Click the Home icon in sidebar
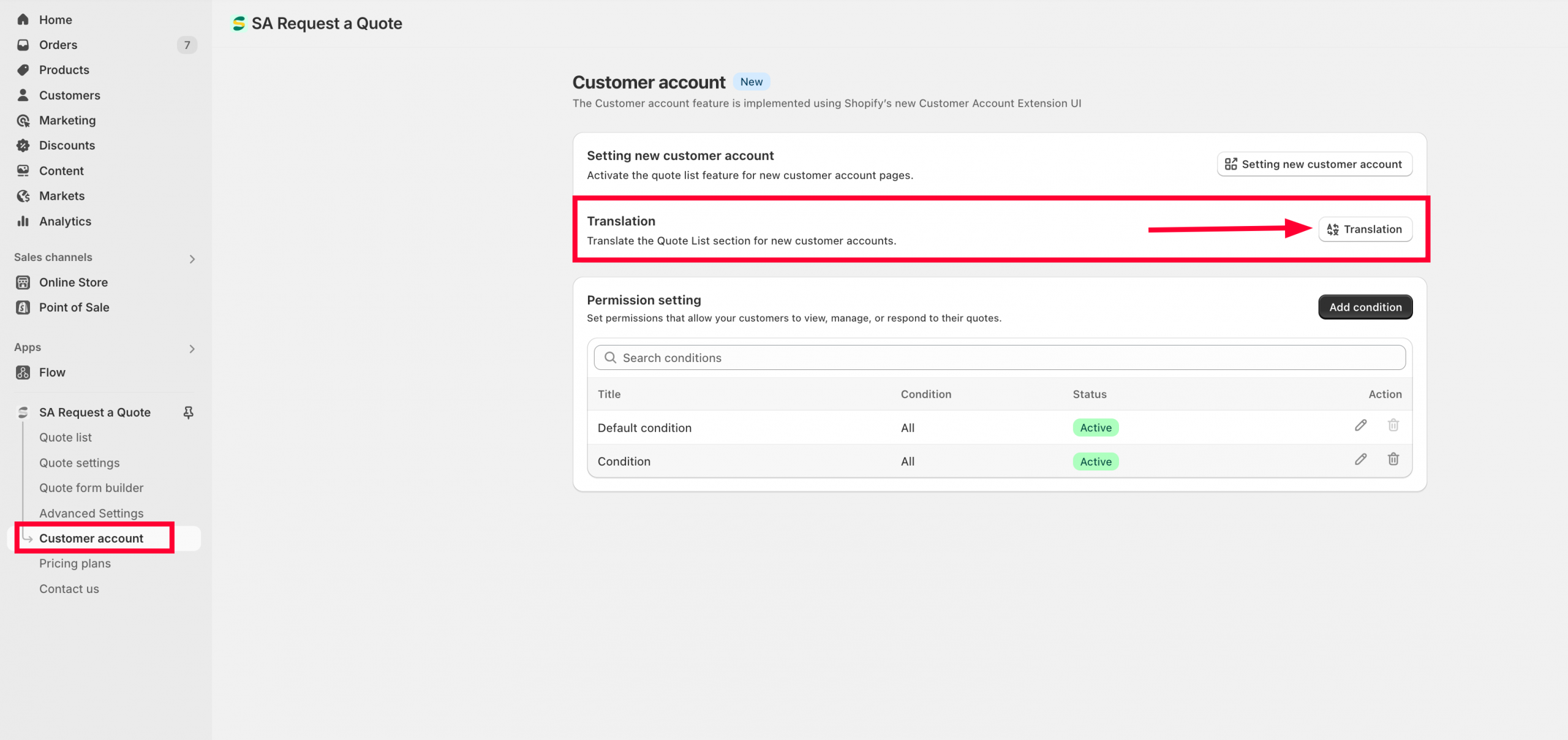This screenshot has height=740, width=1568. click(x=23, y=20)
